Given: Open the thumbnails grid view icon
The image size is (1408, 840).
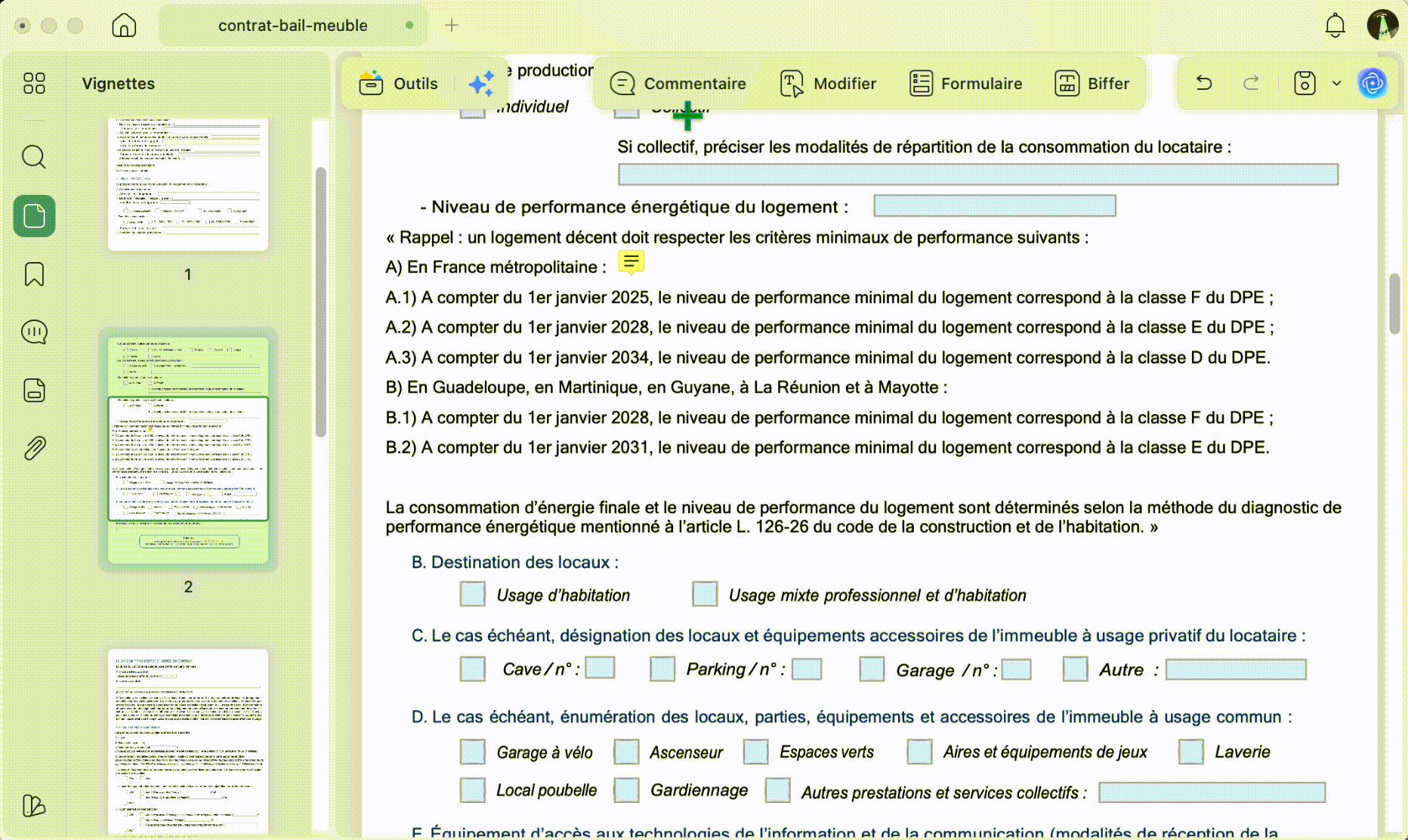Looking at the screenshot, I should (x=34, y=83).
